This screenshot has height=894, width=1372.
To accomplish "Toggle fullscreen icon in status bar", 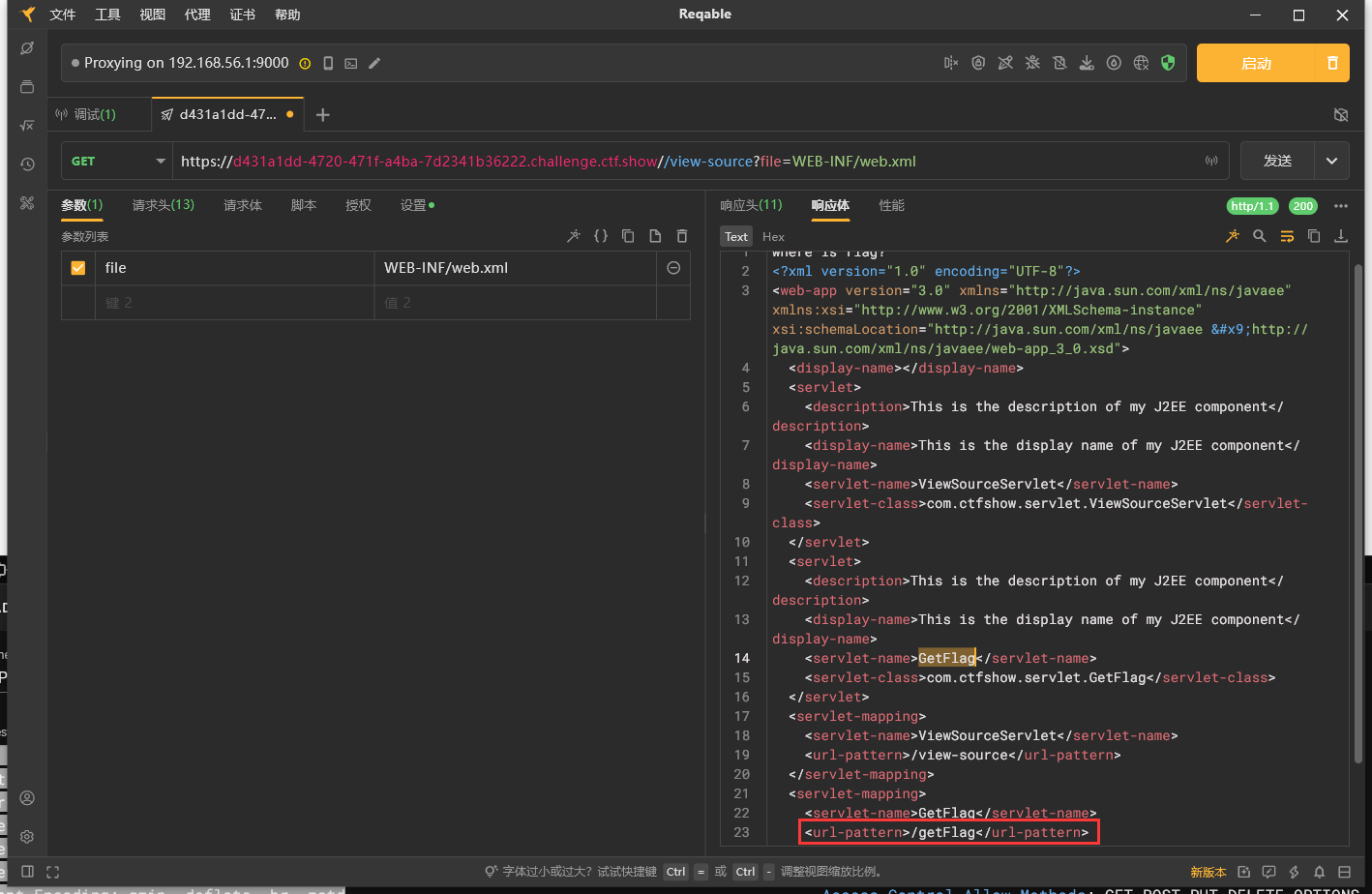I will (53, 872).
